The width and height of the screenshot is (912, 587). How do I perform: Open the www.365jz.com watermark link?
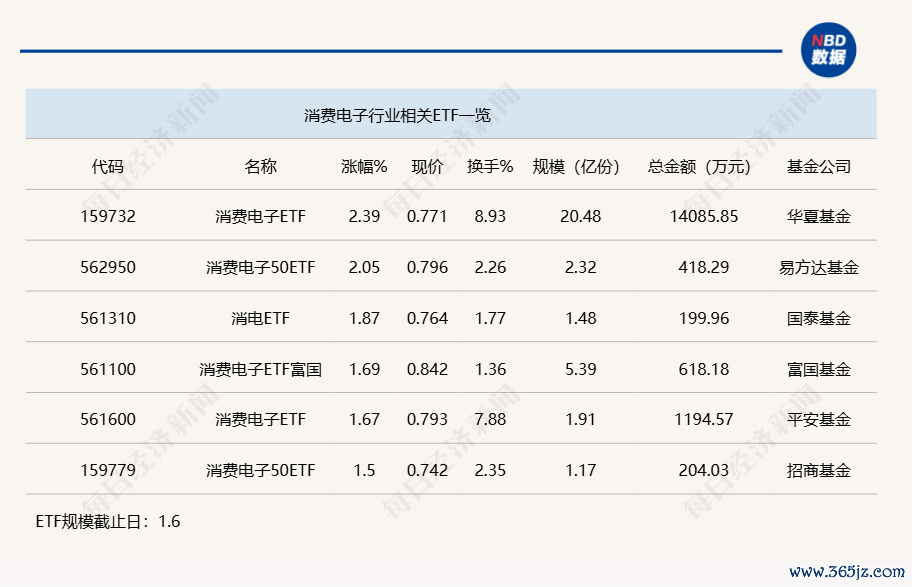click(x=847, y=571)
